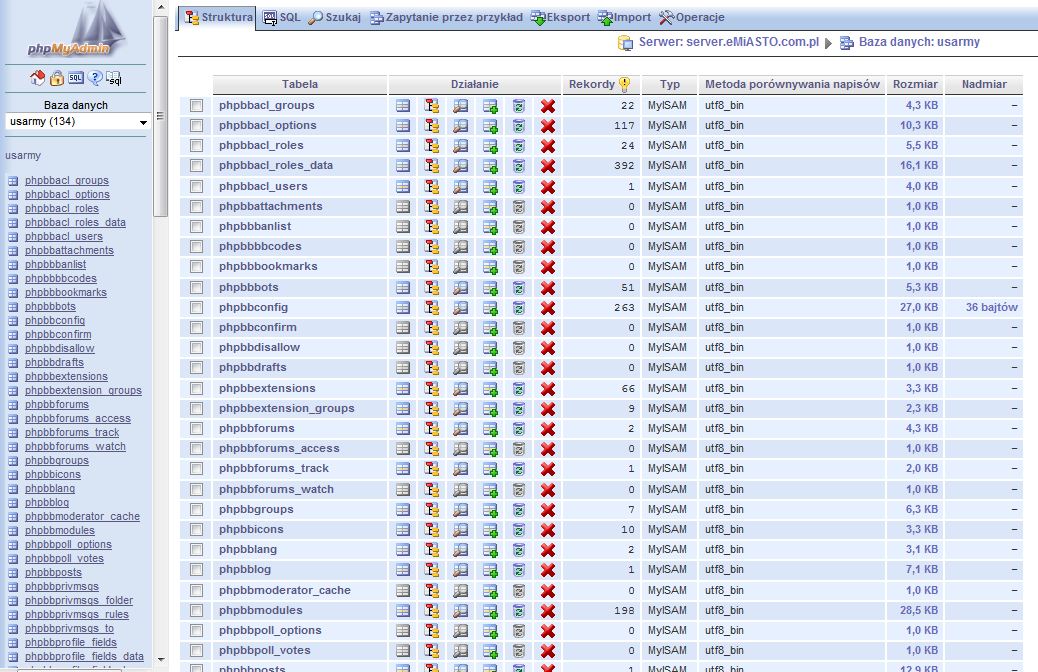Check the phpbbacl_users row checkbox
Image resolution: width=1038 pixels, height=672 pixels.
tap(196, 186)
